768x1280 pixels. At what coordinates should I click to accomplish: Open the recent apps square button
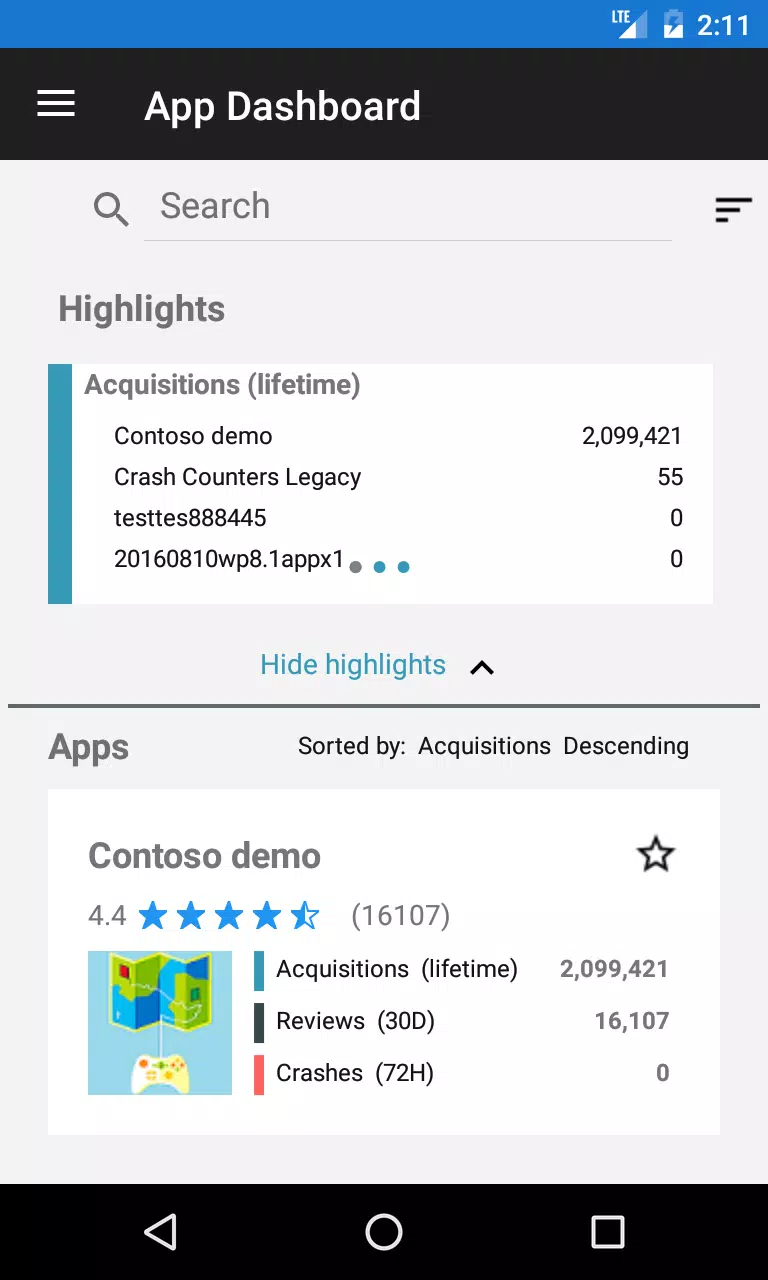[607, 1232]
